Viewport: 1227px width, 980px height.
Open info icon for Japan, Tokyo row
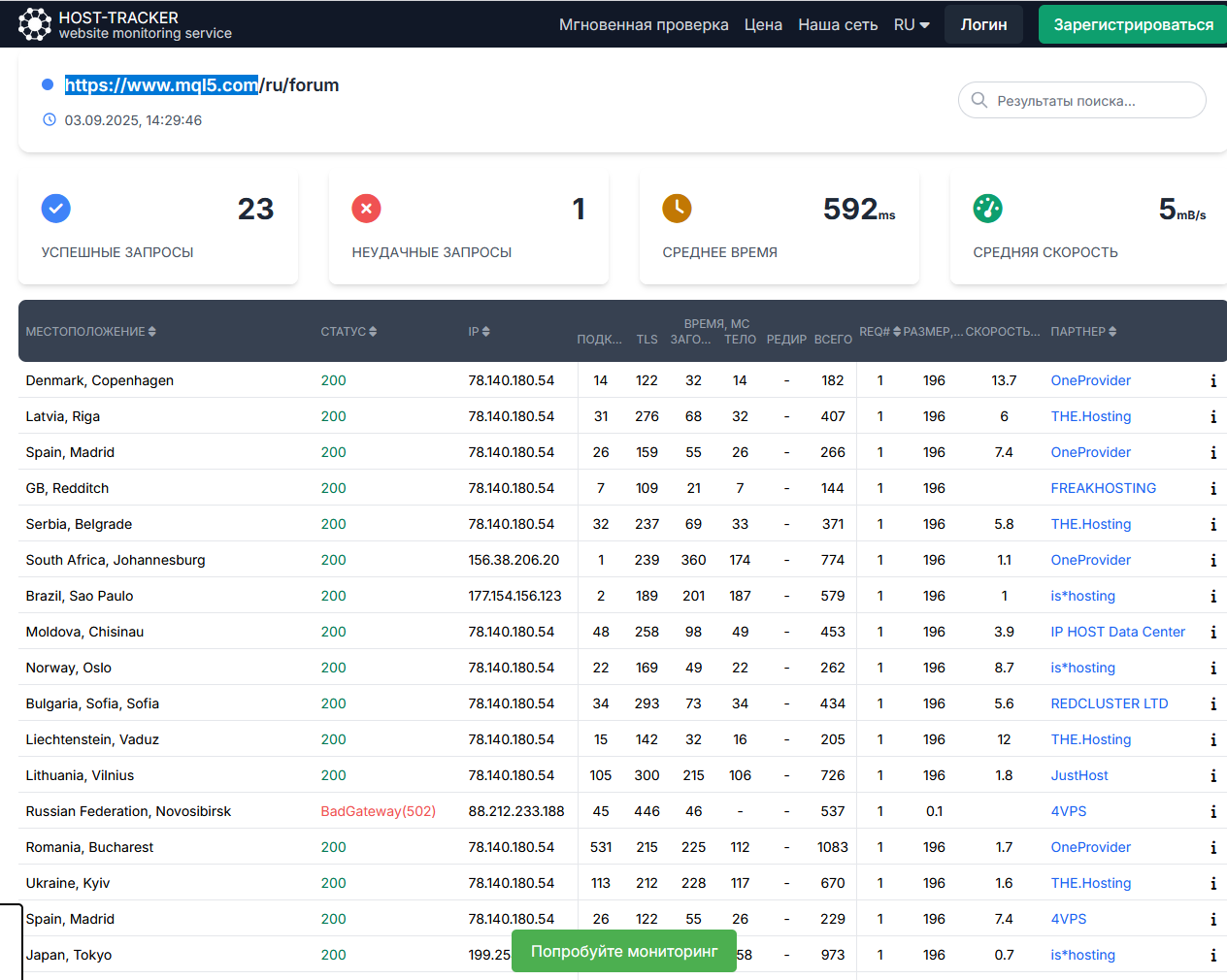click(x=1213, y=955)
